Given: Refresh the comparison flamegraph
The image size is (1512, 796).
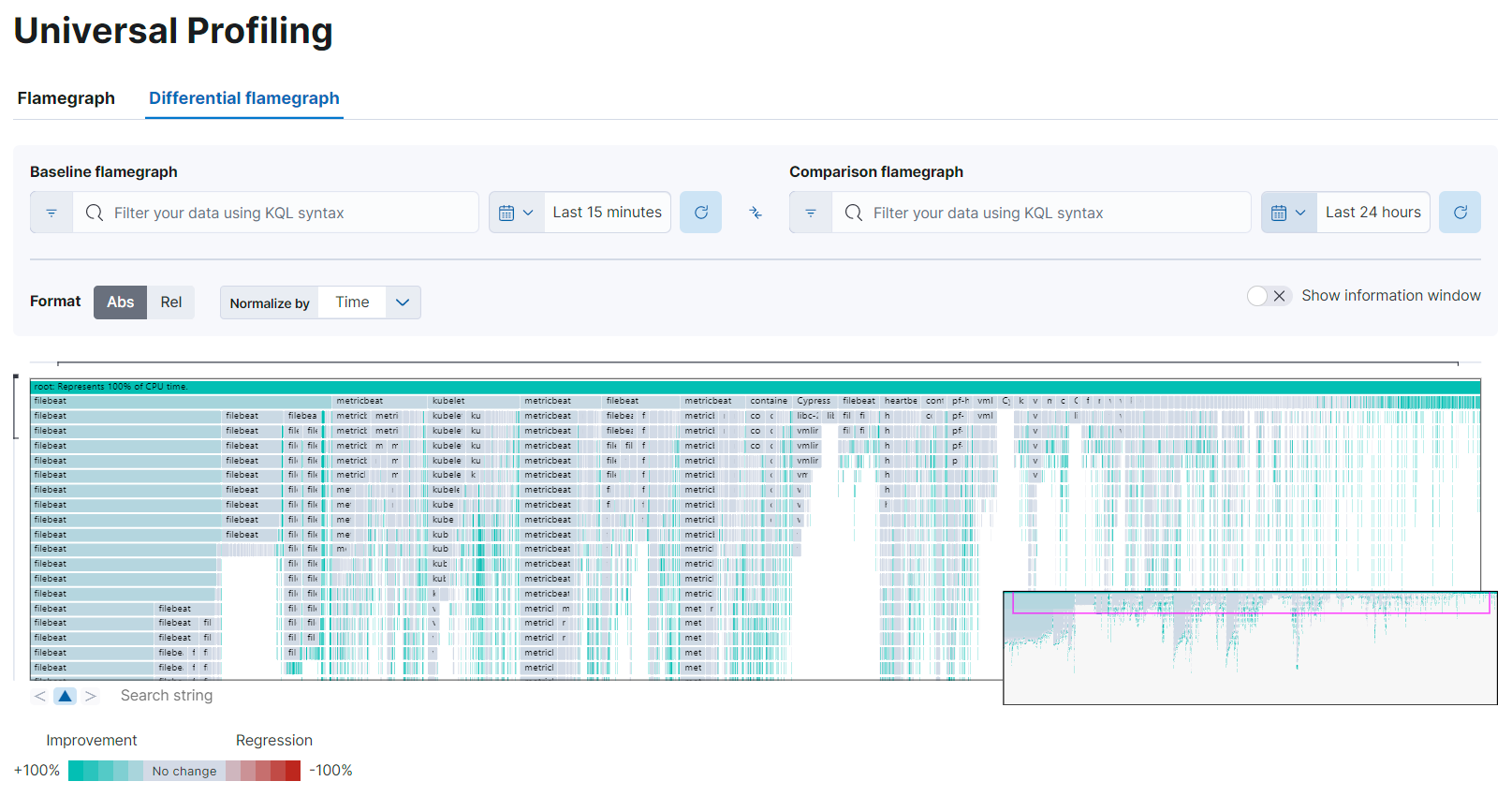Looking at the screenshot, I should click(1460, 213).
